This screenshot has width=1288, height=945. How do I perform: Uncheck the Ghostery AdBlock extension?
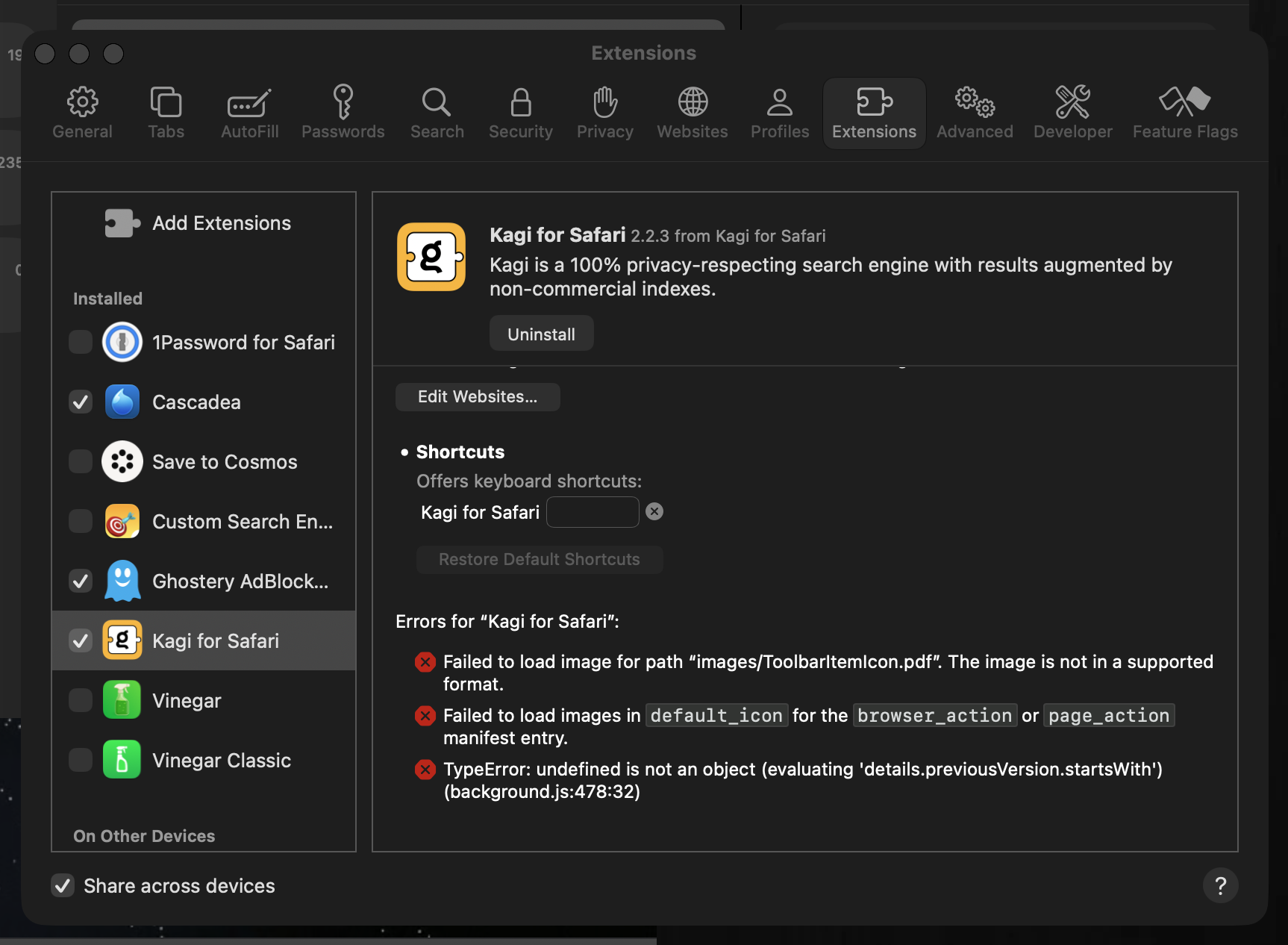point(81,581)
